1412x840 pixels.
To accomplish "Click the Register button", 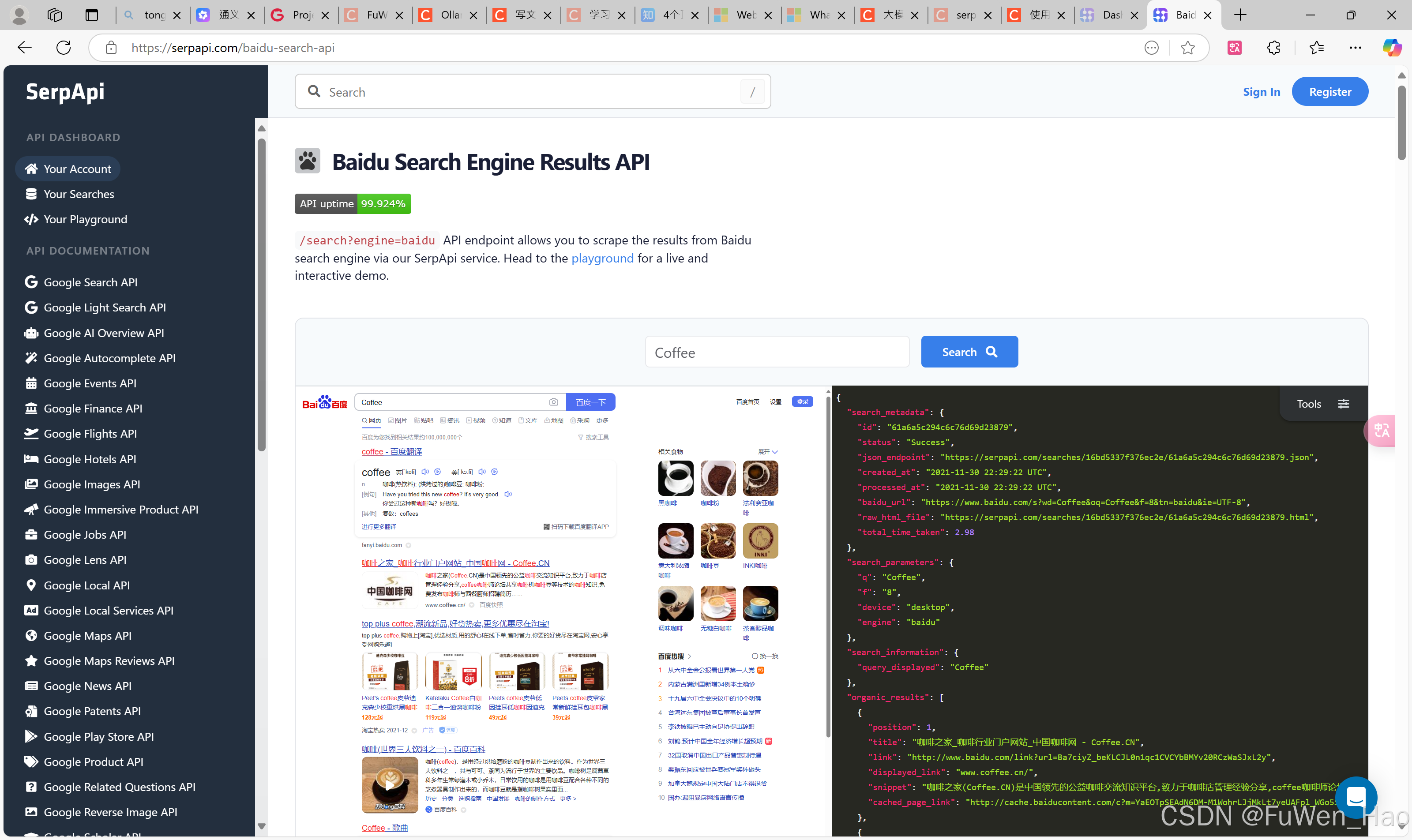I will coord(1329,92).
